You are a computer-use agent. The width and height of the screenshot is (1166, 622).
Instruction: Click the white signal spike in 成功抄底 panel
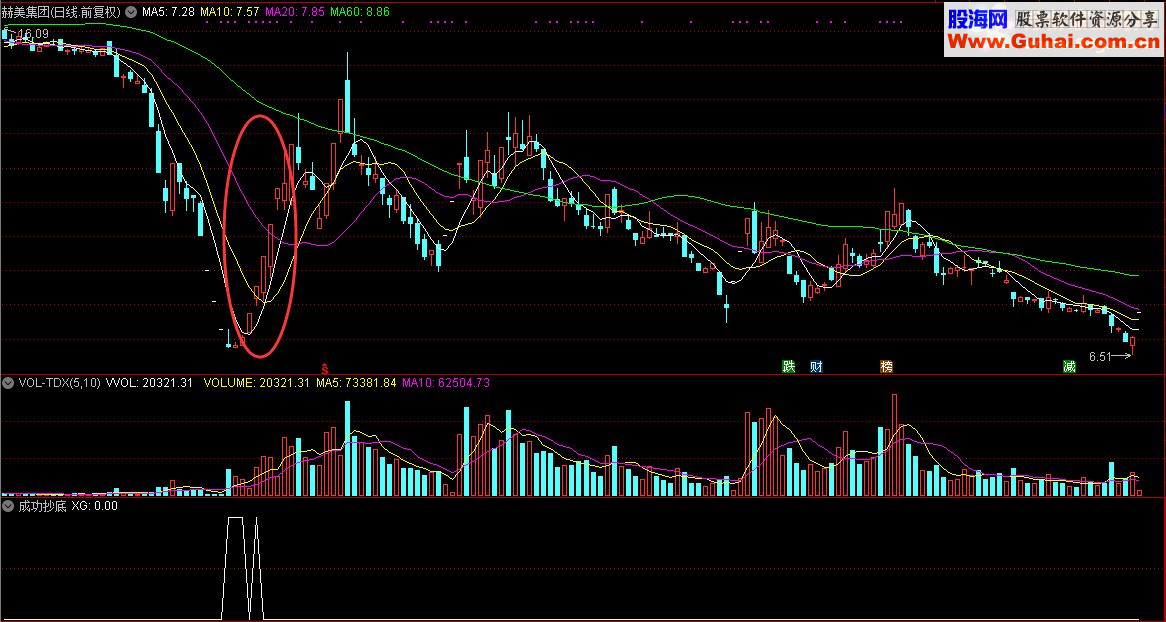click(x=256, y=567)
